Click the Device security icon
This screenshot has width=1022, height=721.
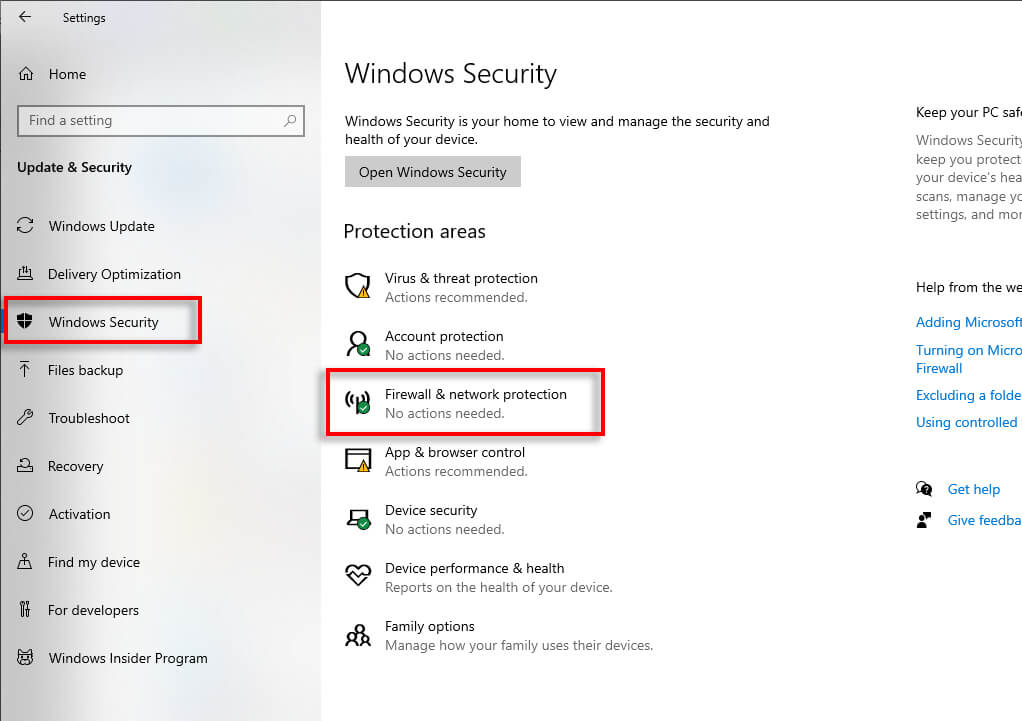tap(357, 518)
